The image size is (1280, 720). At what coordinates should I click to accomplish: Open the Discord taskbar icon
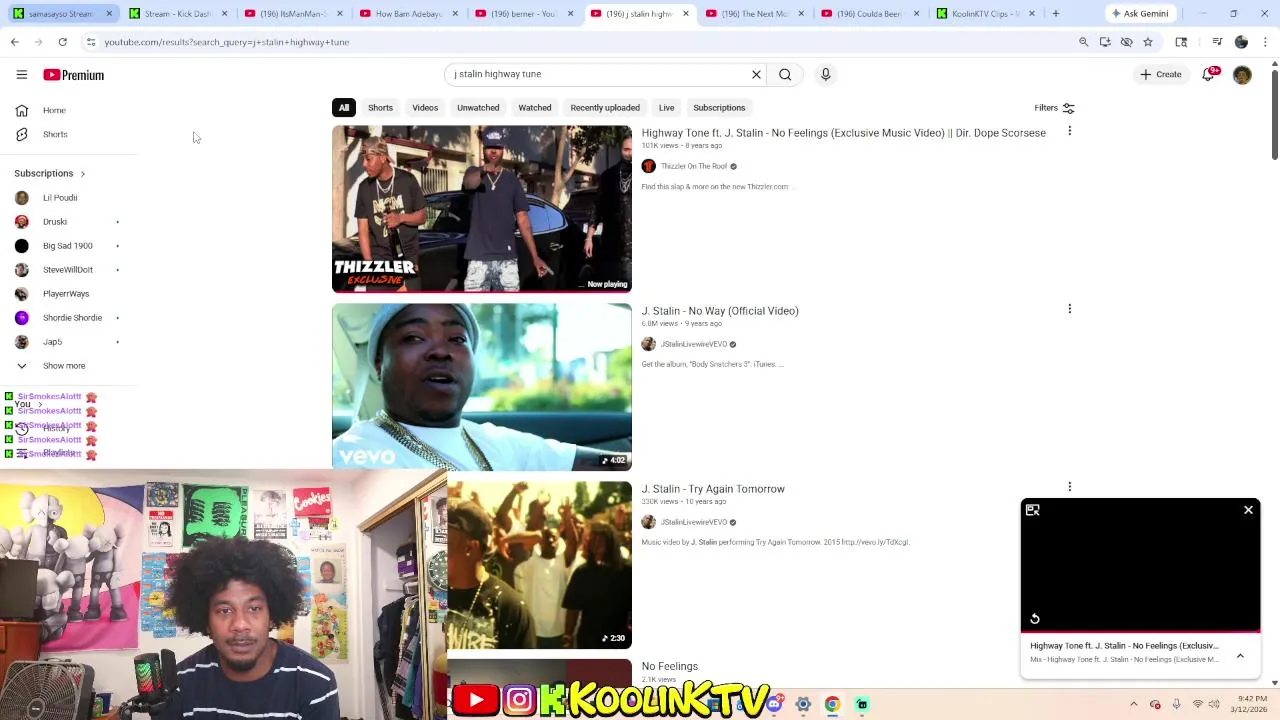774,704
